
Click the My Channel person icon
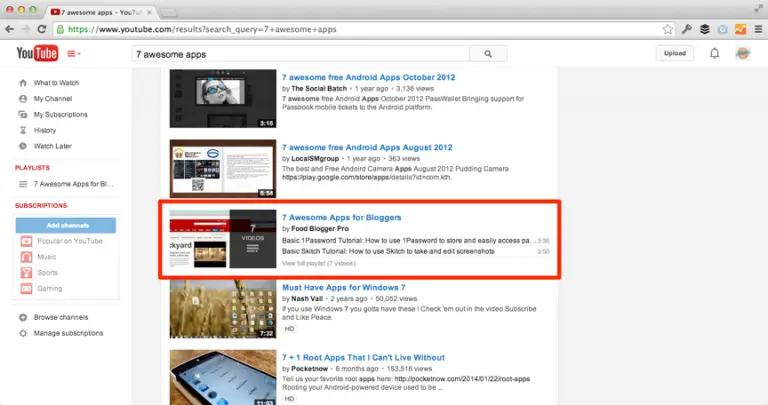click(x=23, y=98)
